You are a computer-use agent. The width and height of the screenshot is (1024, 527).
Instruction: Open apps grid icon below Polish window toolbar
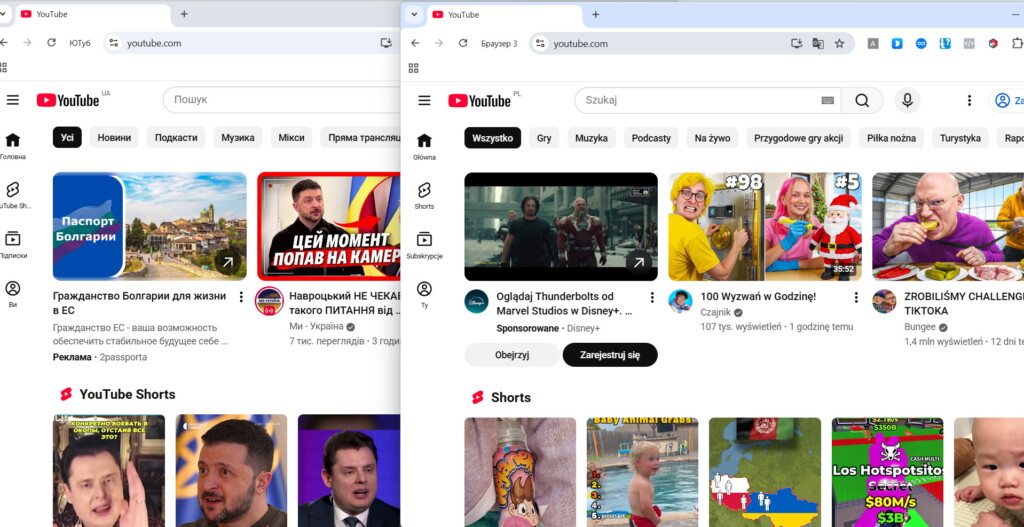[413, 68]
